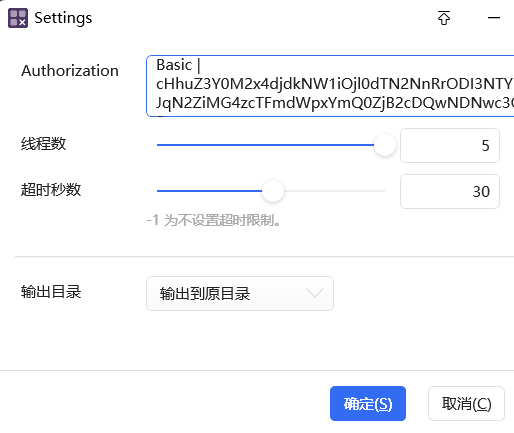Click the 超时秒数 slider handle

273,191
